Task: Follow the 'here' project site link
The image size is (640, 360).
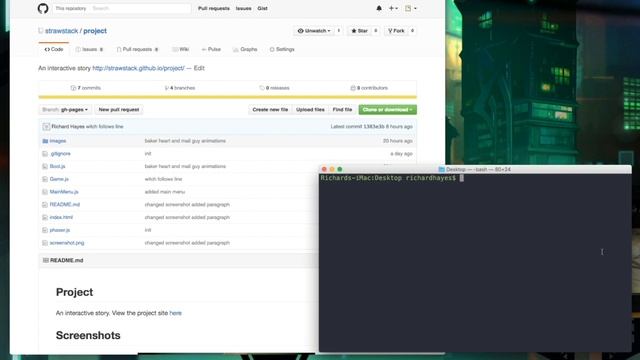Action: 176,313
